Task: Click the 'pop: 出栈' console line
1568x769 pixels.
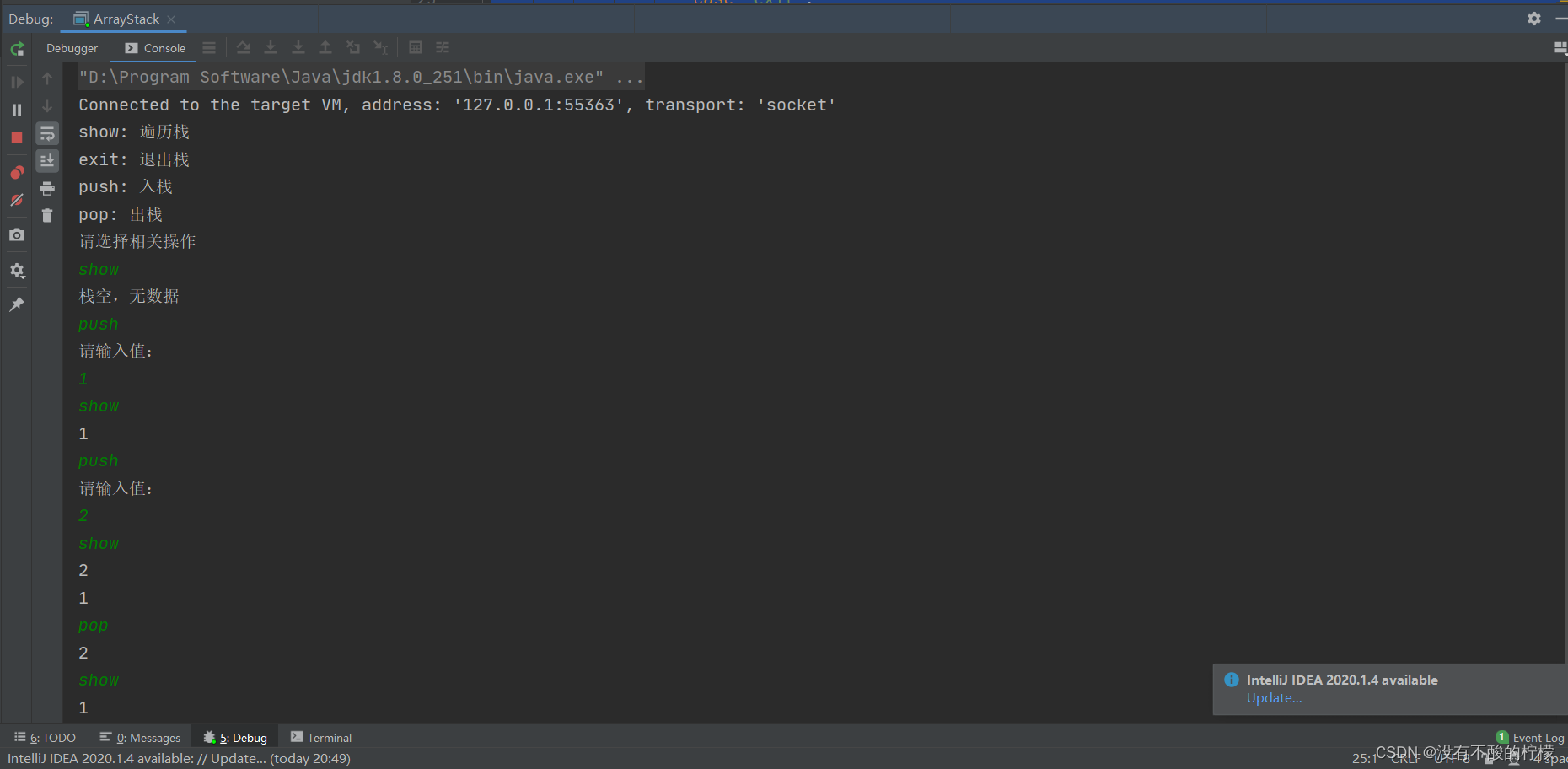Action: pyautogui.click(x=121, y=214)
